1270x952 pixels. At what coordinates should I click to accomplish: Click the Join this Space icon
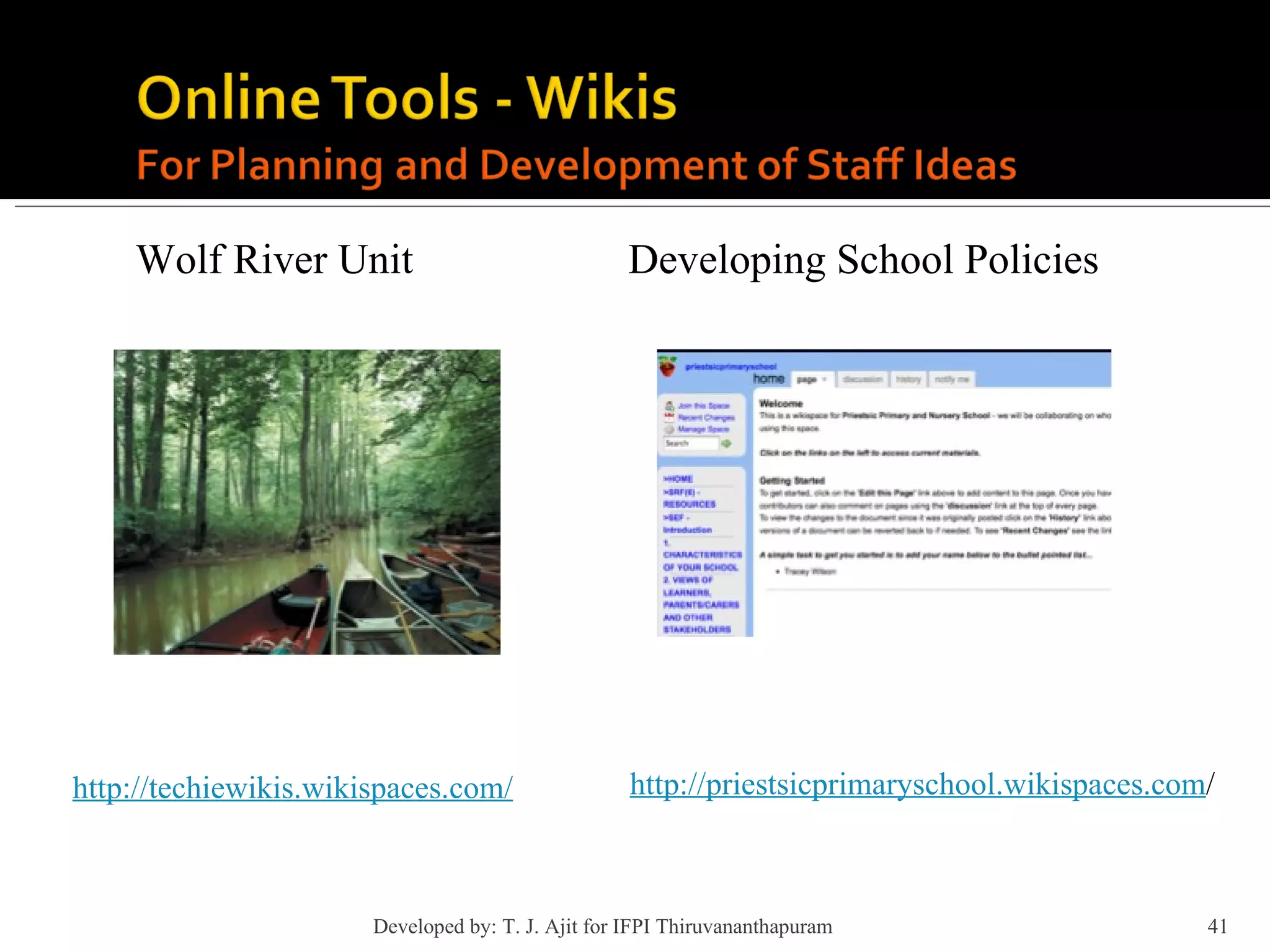click(669, 406)
